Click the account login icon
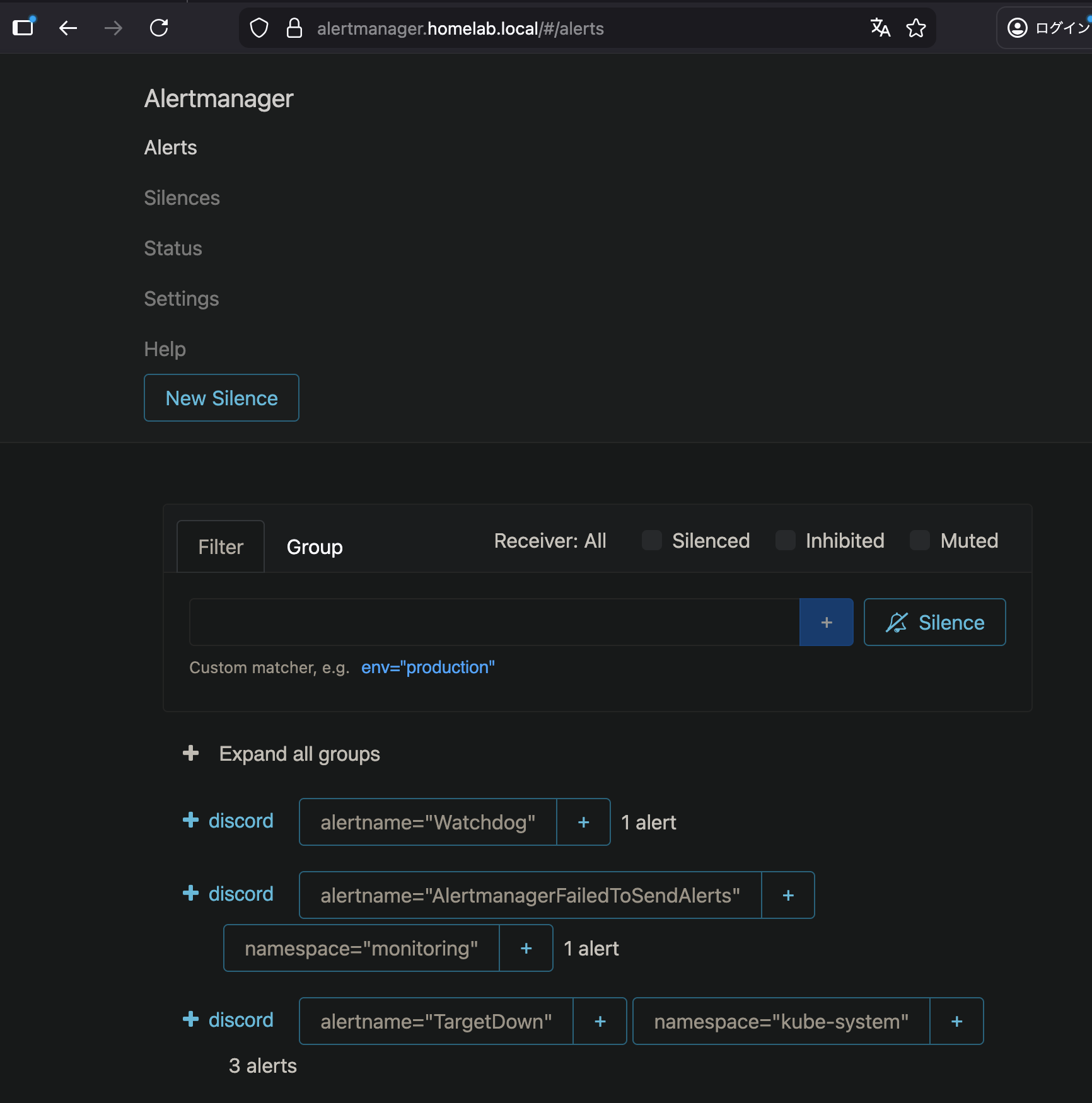Image resolution: width=1092 pixels, height=1103 pixels. [1017, 28]
